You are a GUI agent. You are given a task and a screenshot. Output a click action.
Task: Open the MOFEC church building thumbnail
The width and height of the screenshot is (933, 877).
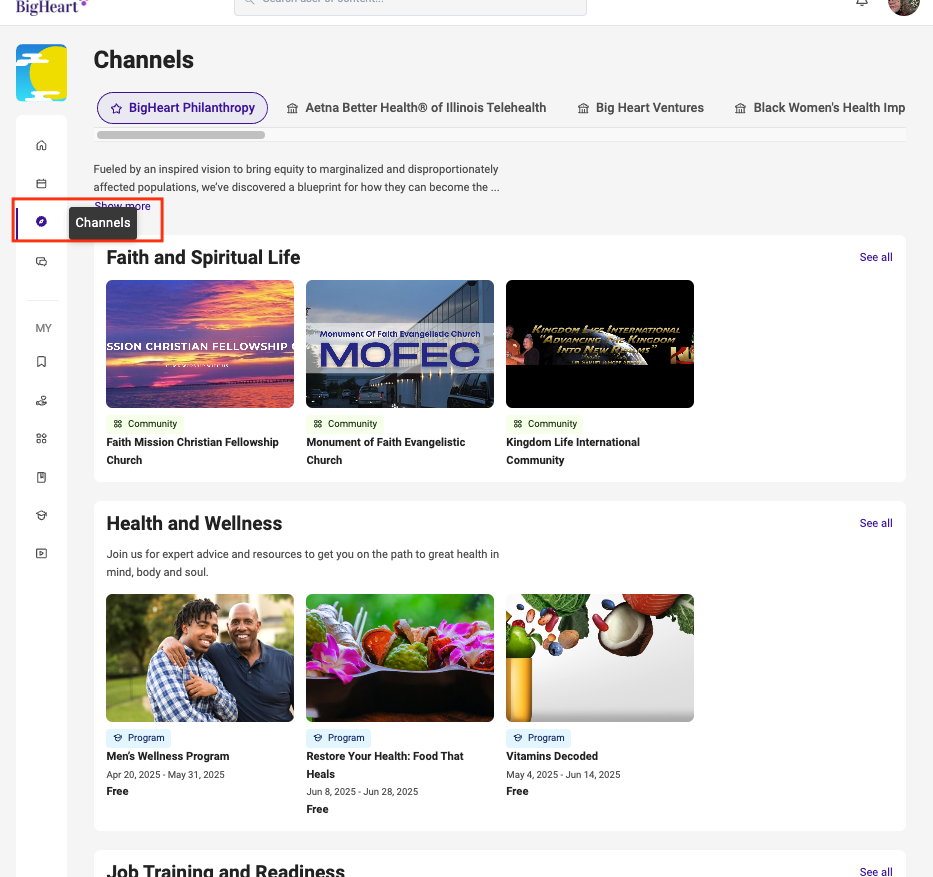point(400,344)
